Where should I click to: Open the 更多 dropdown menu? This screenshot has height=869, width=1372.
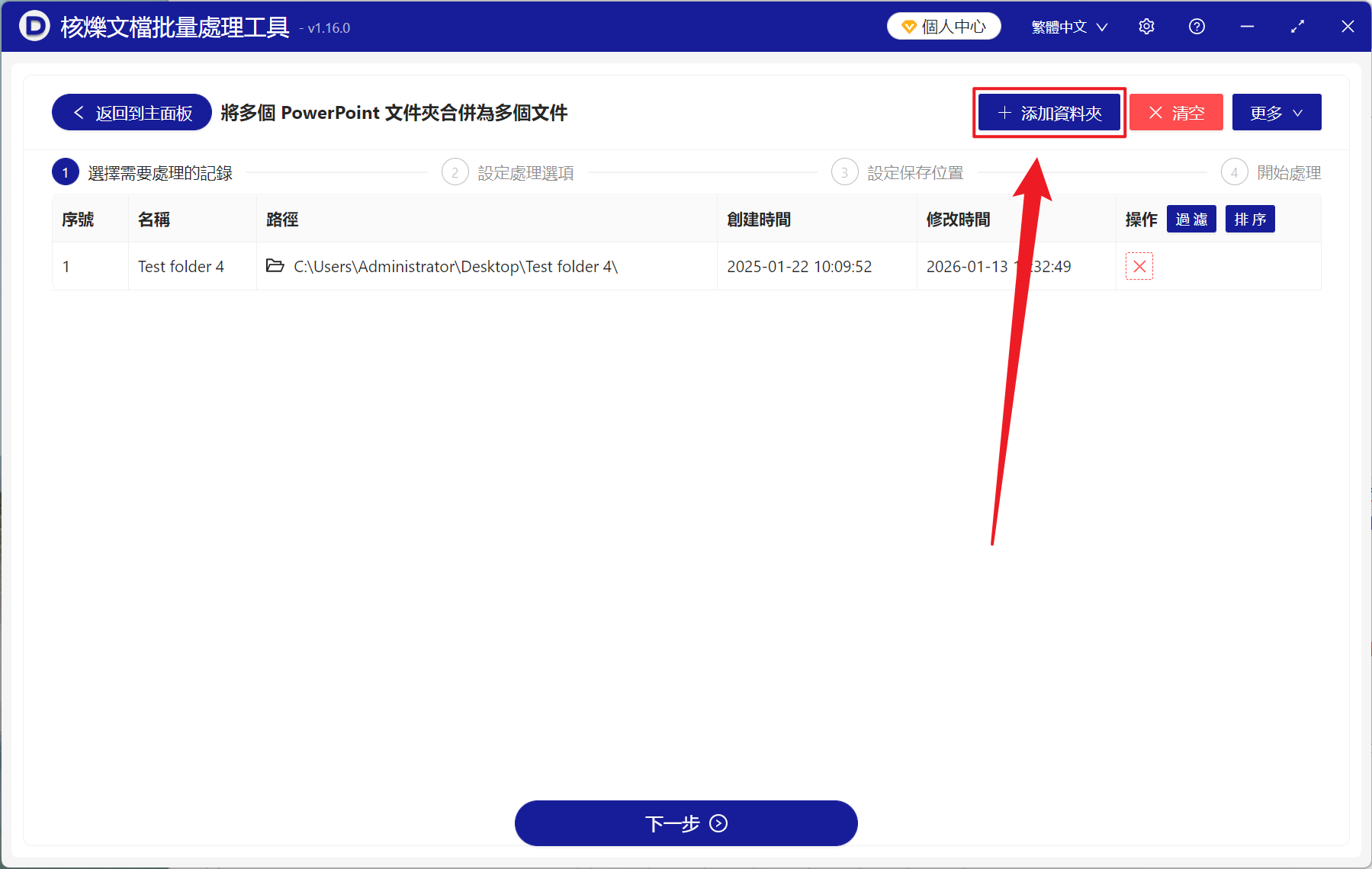point(1277,112)
